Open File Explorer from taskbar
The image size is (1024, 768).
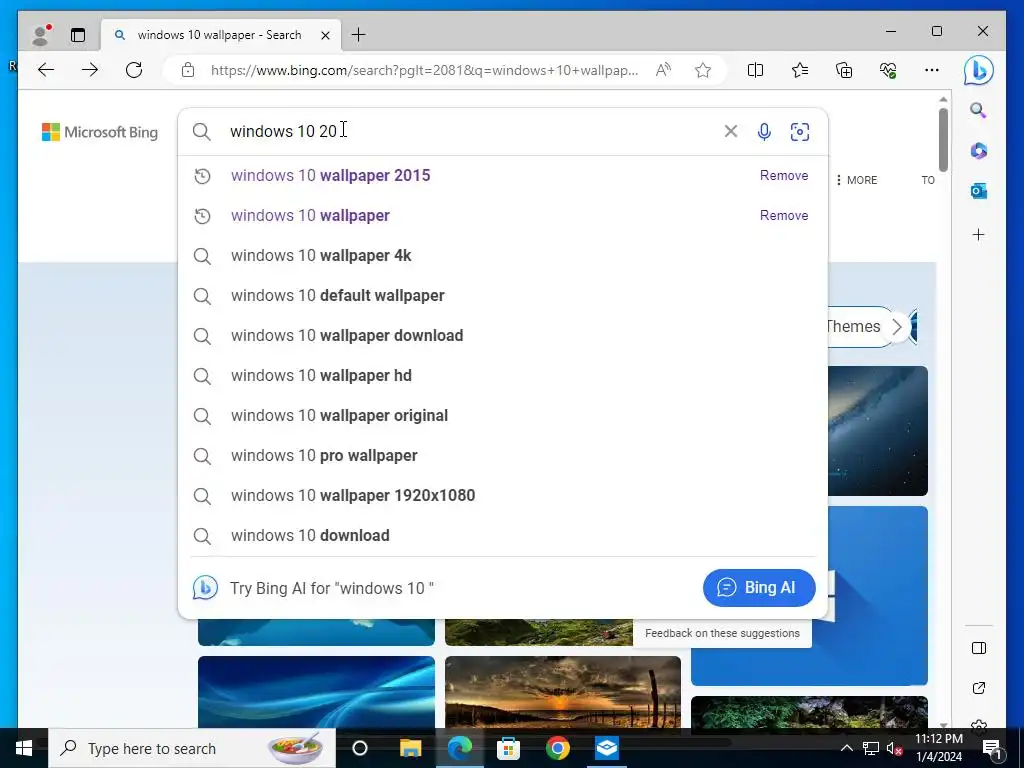pos(410,748)
